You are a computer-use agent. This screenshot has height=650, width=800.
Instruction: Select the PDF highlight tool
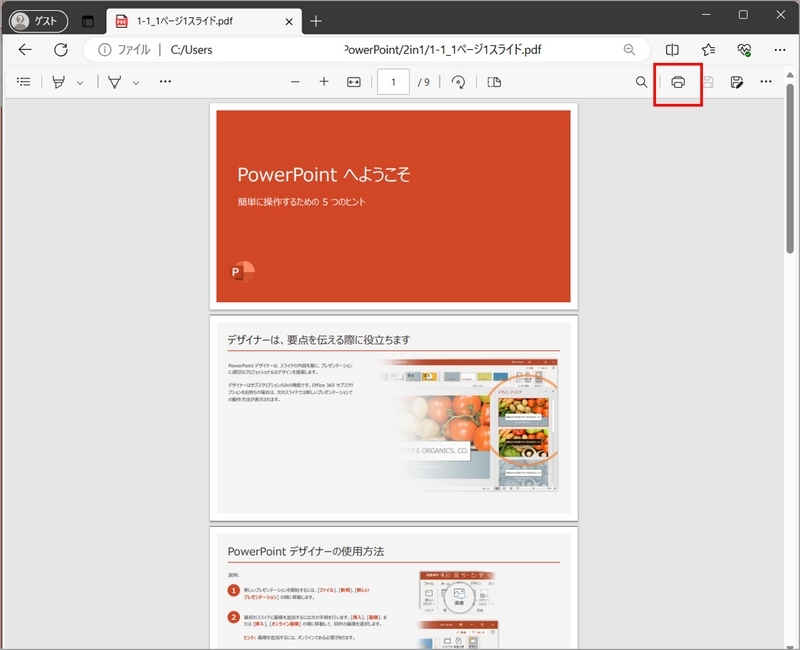pos(59,82)
